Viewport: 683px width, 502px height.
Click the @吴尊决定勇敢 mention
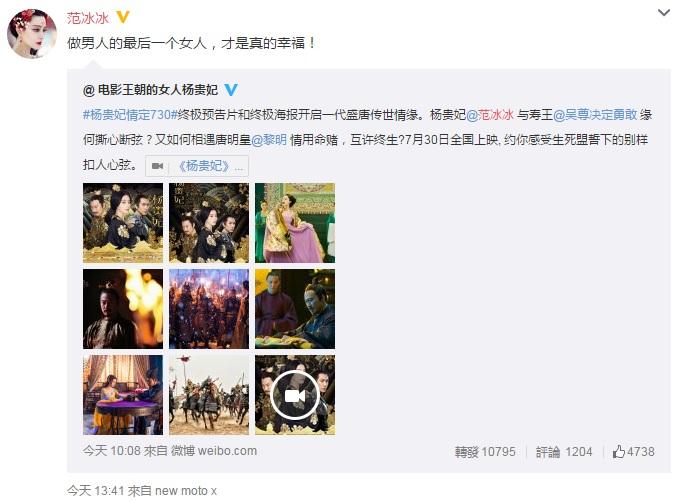tap(595, 115)
